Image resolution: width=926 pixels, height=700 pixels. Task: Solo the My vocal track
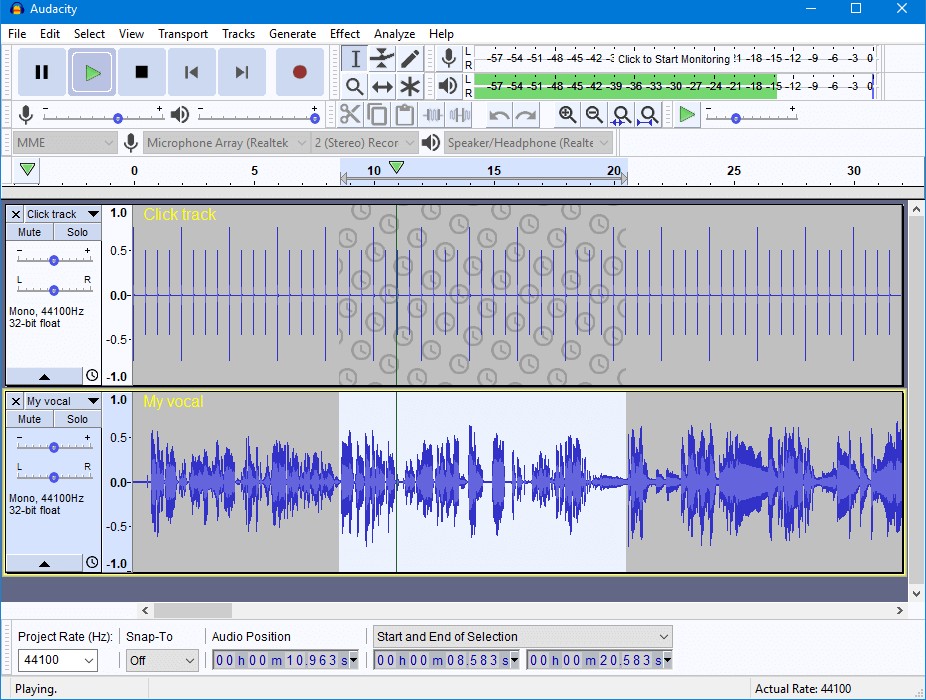77,419
